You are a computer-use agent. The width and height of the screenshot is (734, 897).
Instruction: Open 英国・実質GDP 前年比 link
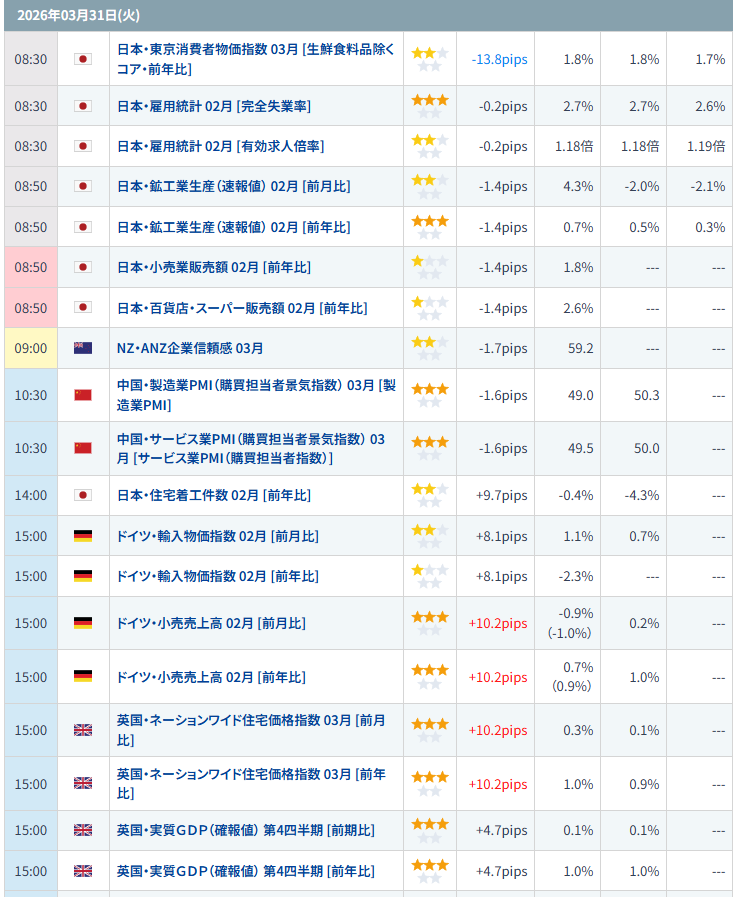tap(245, 871)
